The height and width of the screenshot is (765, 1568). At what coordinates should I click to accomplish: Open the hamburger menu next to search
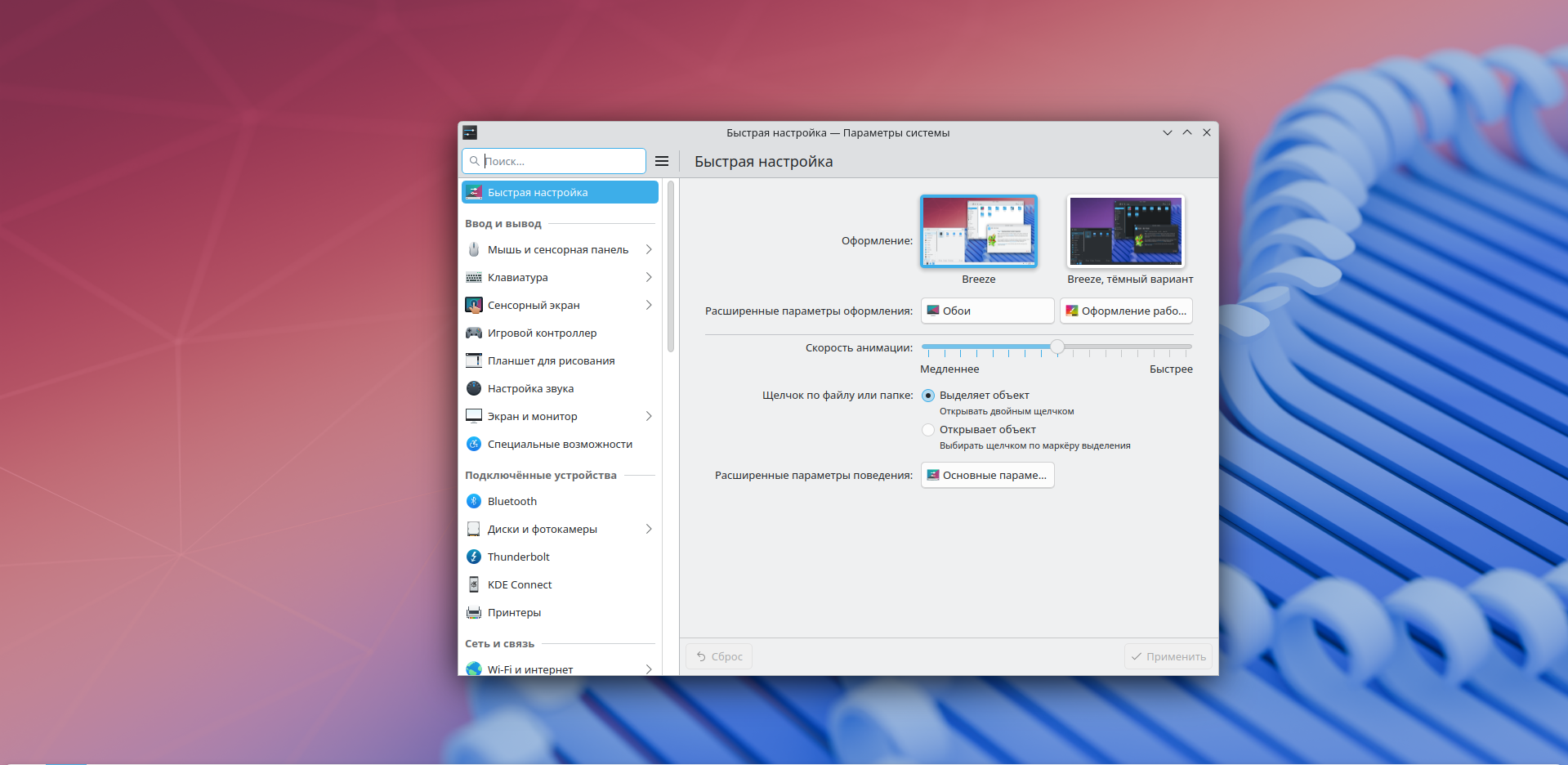pos(662,161)
